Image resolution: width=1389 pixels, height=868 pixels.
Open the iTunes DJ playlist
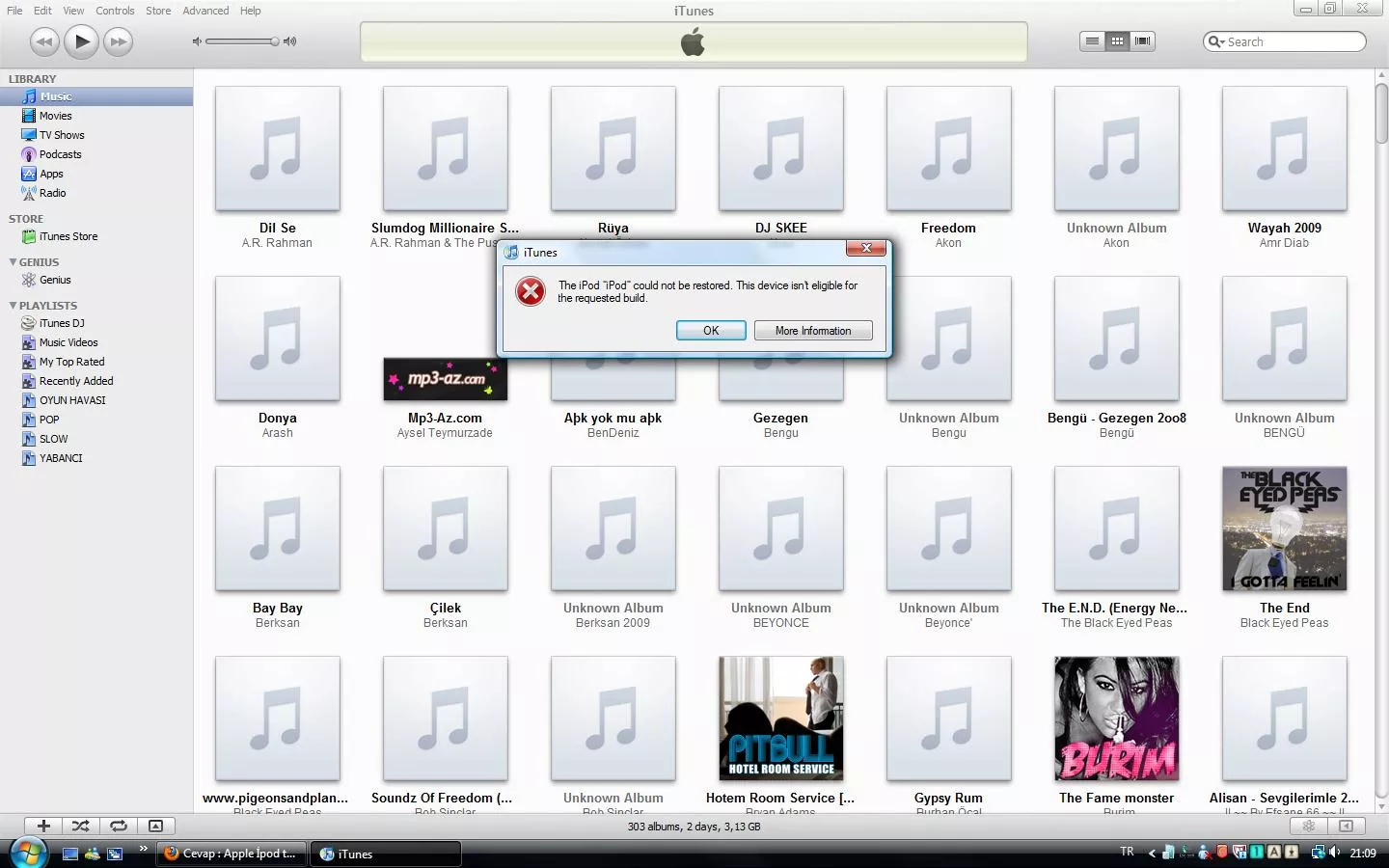coord(96,323)
